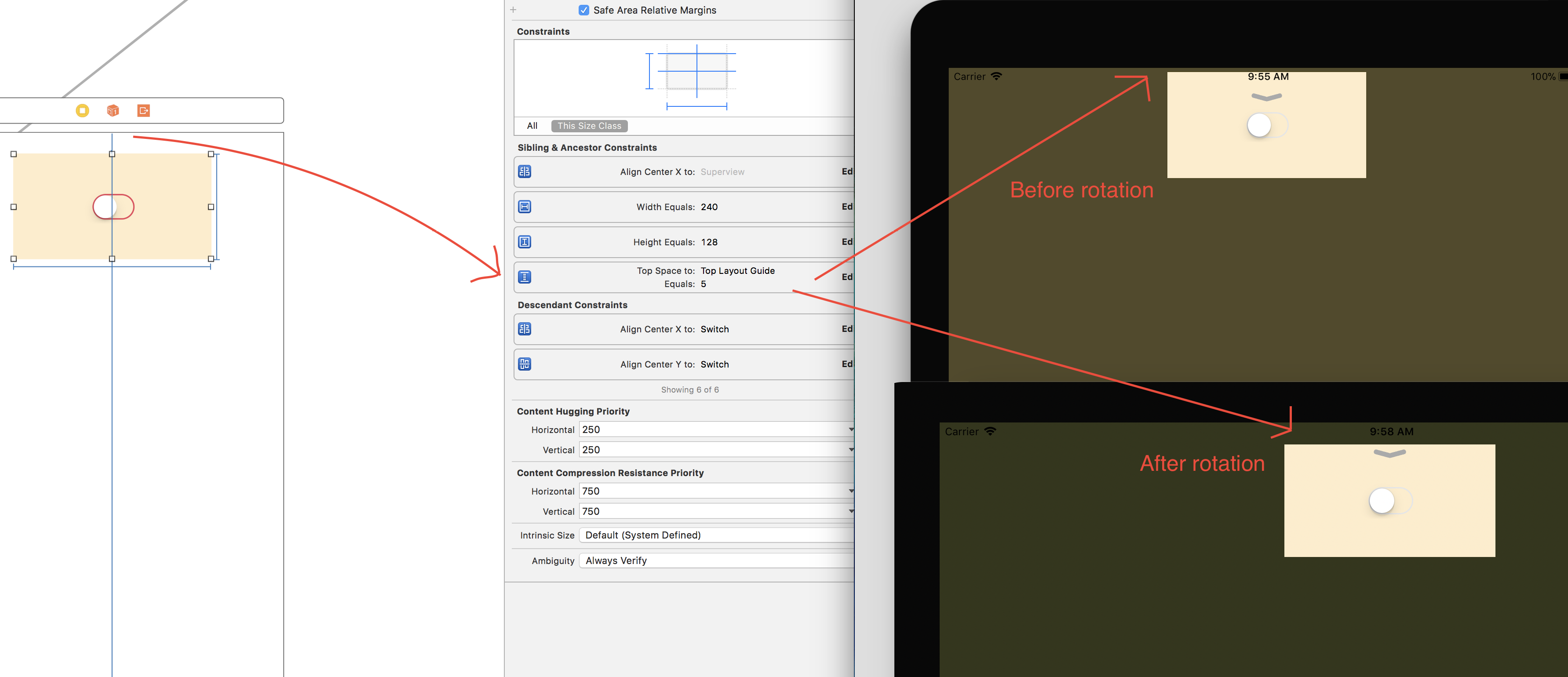Image resolution: width=1568 pixels, height=677 pixels.
Task: Click the First Responder orange cube icon
Action: pos(113,111)
